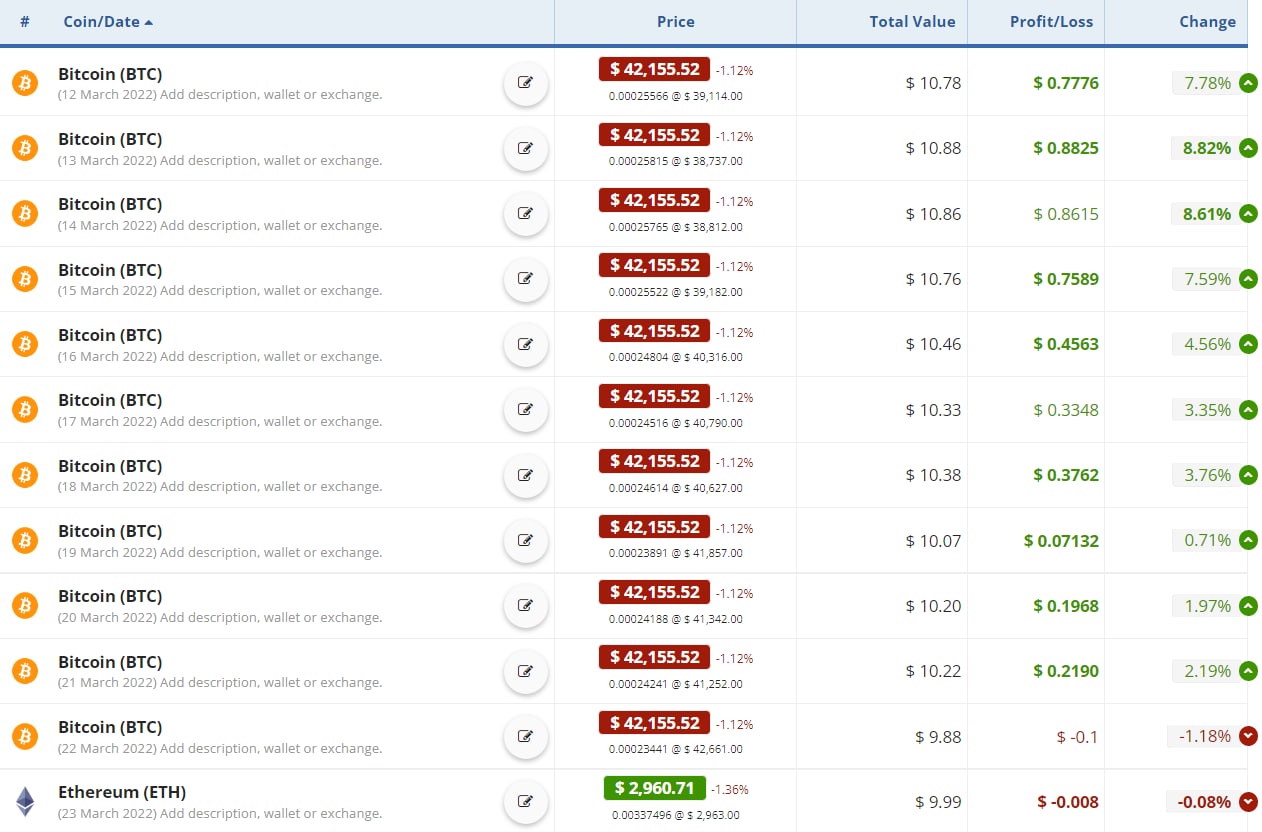Sort by Change column header
The height and width of the screenshot is (832, 1262).
click(1208, 22)
